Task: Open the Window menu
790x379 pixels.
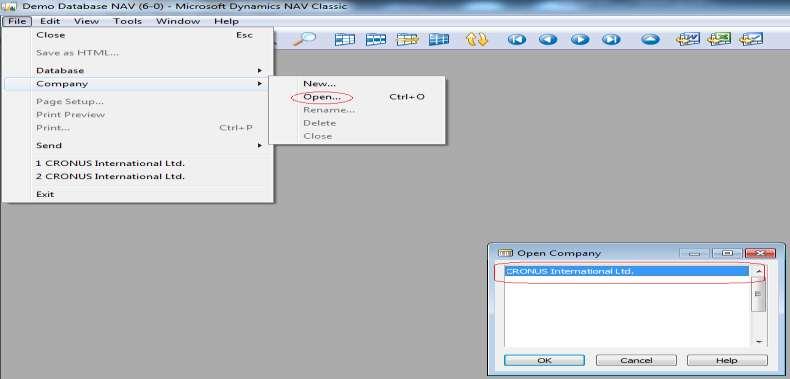Action: pyautogui.click(x=177, y=21)
